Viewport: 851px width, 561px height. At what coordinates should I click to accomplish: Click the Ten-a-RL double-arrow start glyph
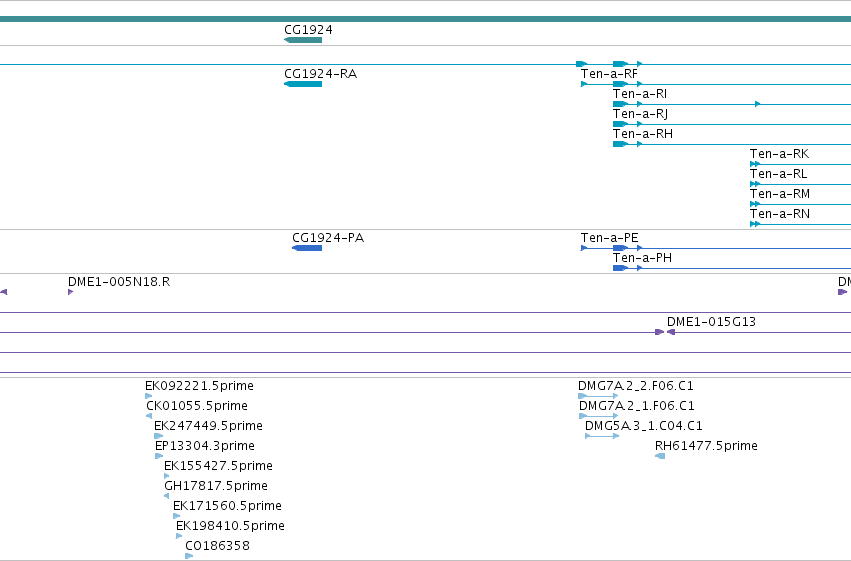[754, 184]
